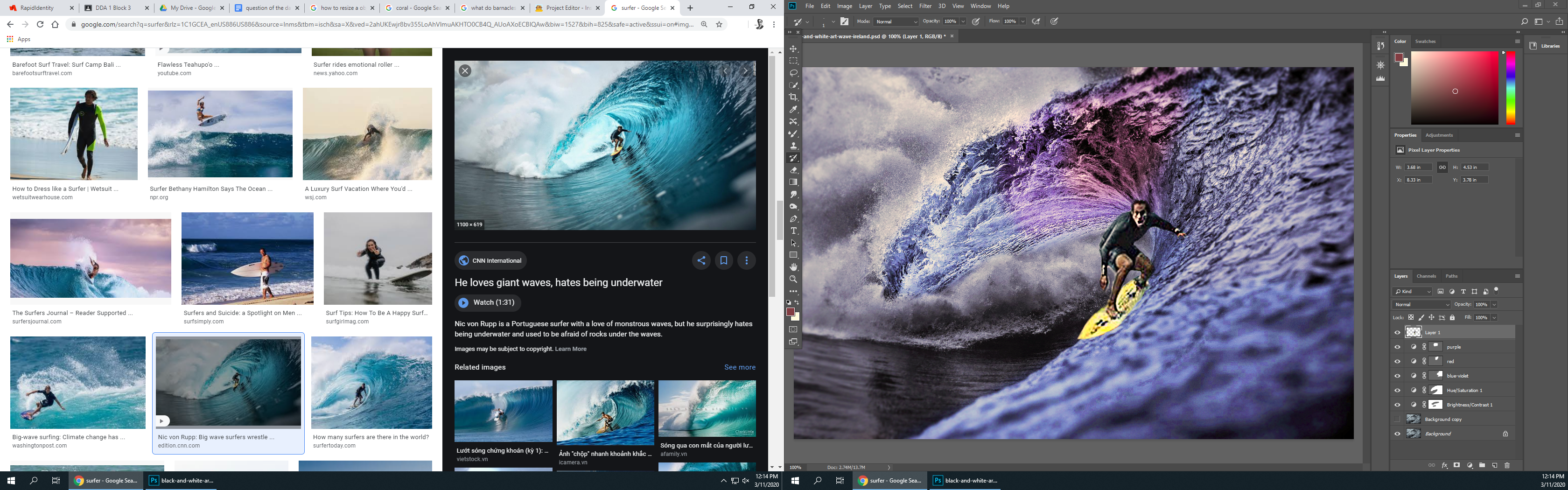The width and height of the screenshot is (1568, 490).
Task: Select the Rectangular Marquee tool
Action: pos(793,61)
